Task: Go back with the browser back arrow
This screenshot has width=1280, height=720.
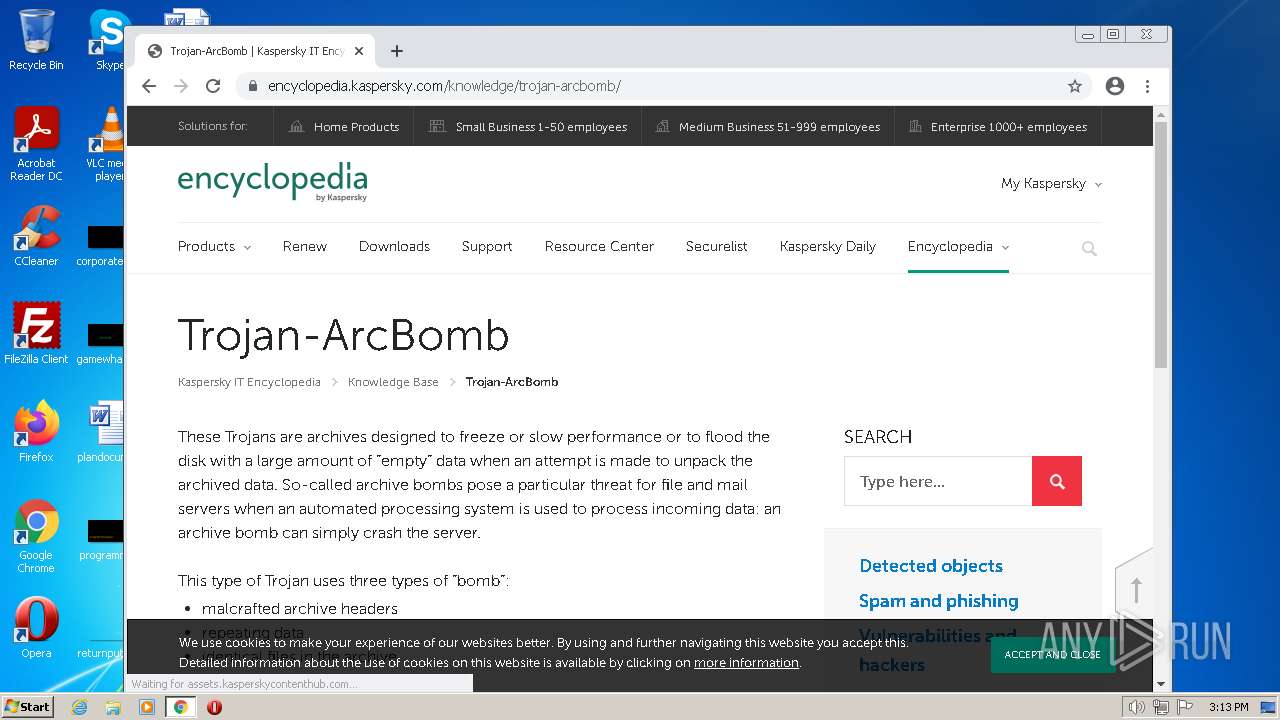Action: click(x=149, y=86)
